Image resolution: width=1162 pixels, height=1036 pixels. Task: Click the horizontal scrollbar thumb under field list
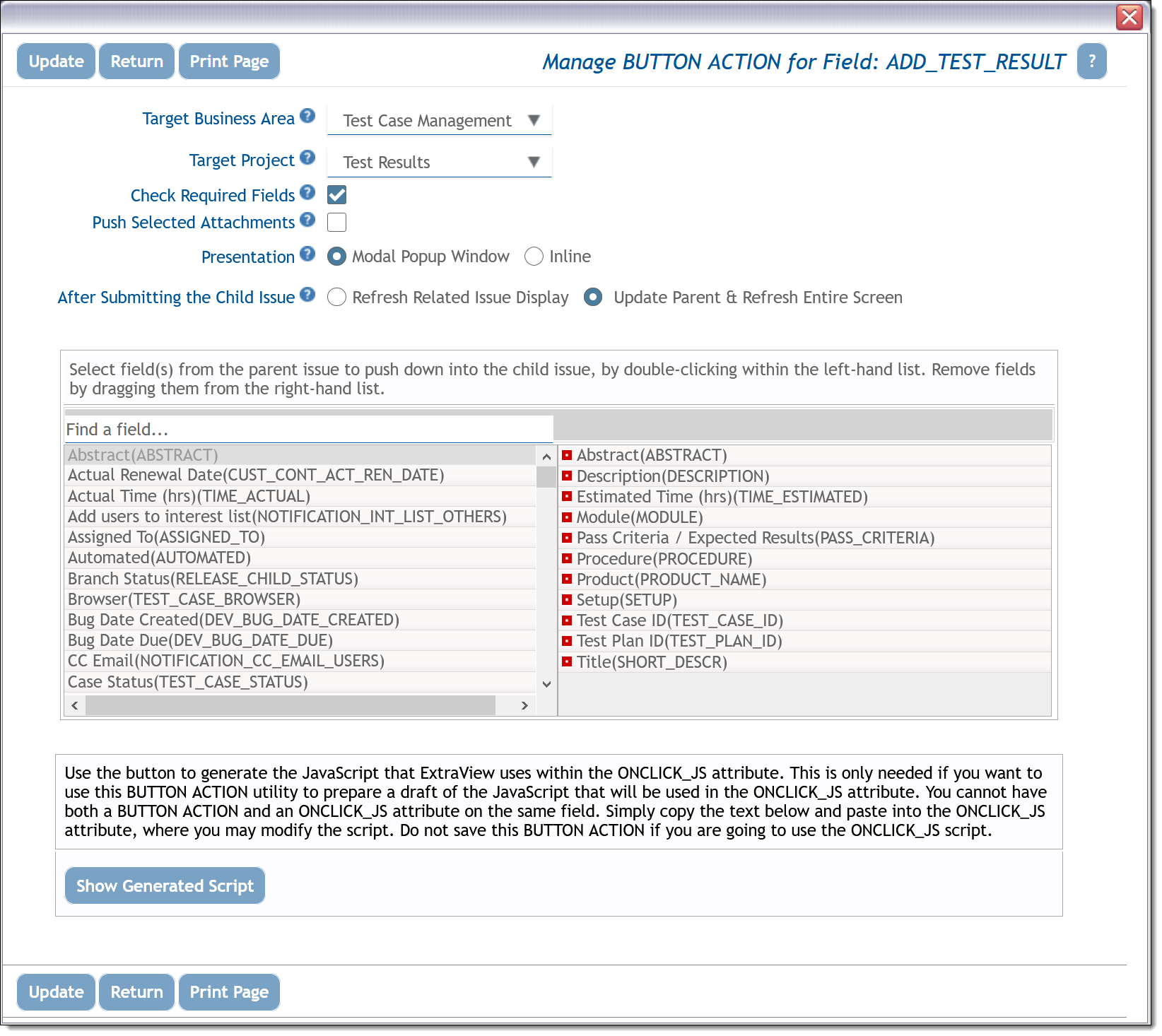pos(290,705)
